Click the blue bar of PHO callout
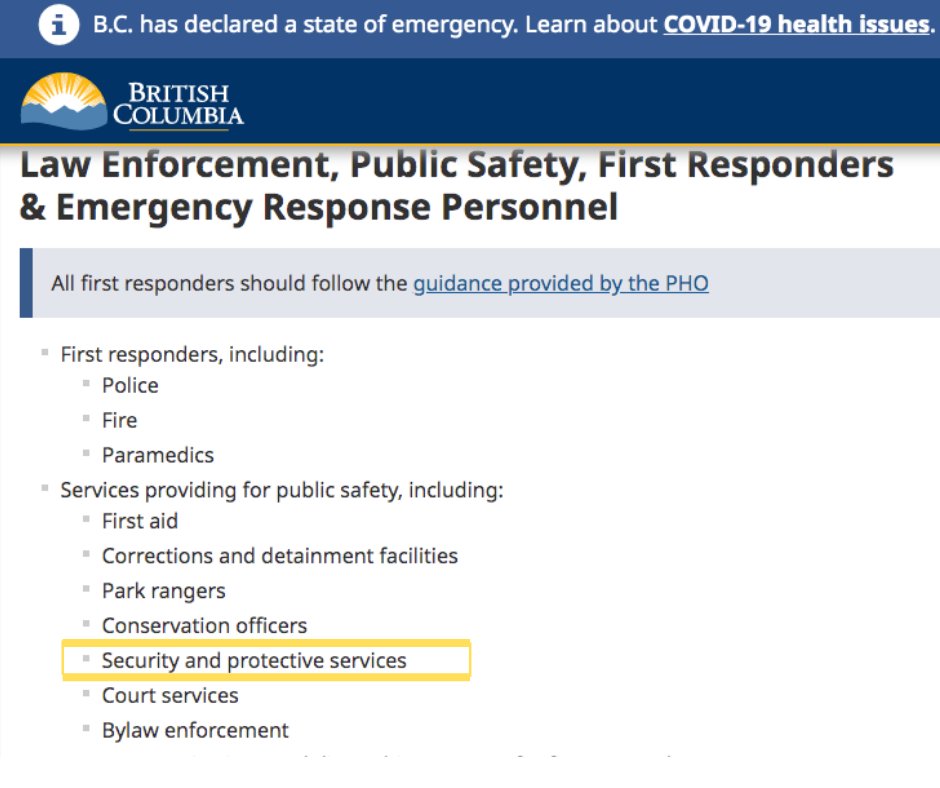 pos(26,282)
